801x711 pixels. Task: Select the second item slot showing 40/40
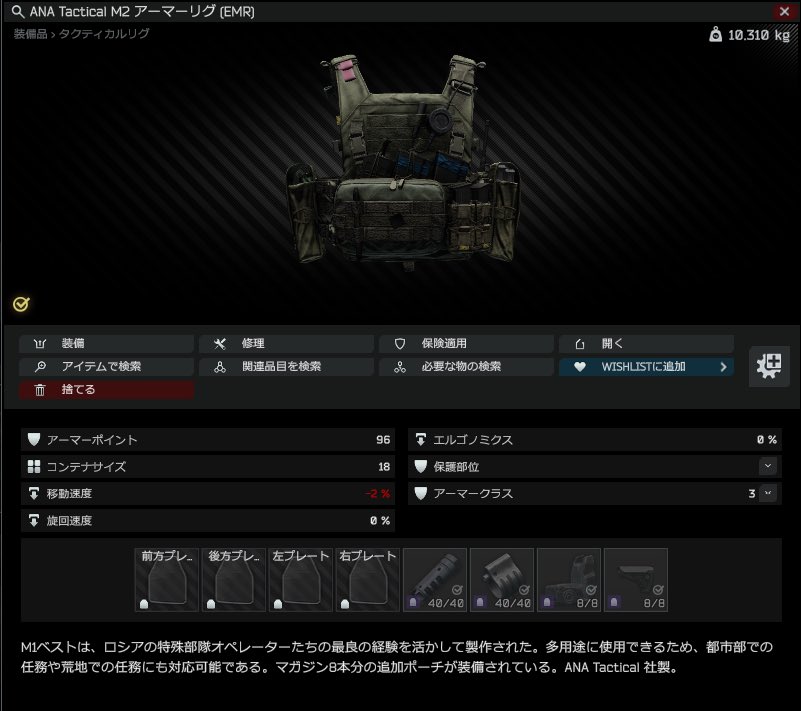502,580
